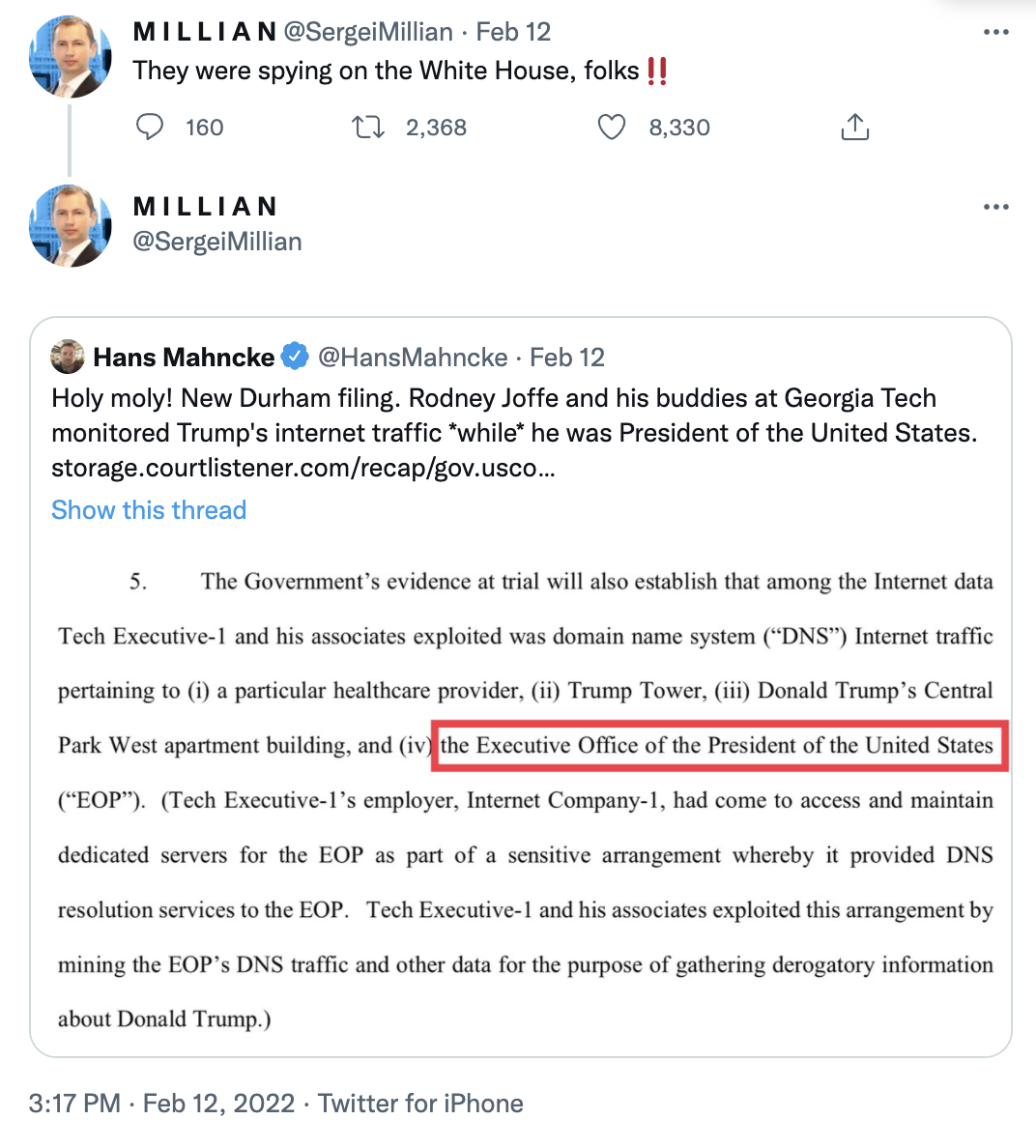Click the @HansMahncke handle

point(413,358)
